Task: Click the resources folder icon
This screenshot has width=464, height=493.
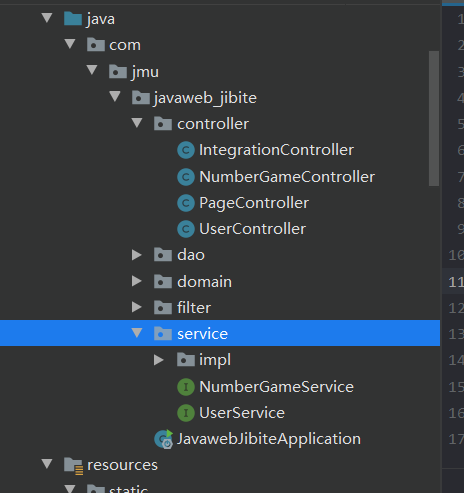Action: 73,465
